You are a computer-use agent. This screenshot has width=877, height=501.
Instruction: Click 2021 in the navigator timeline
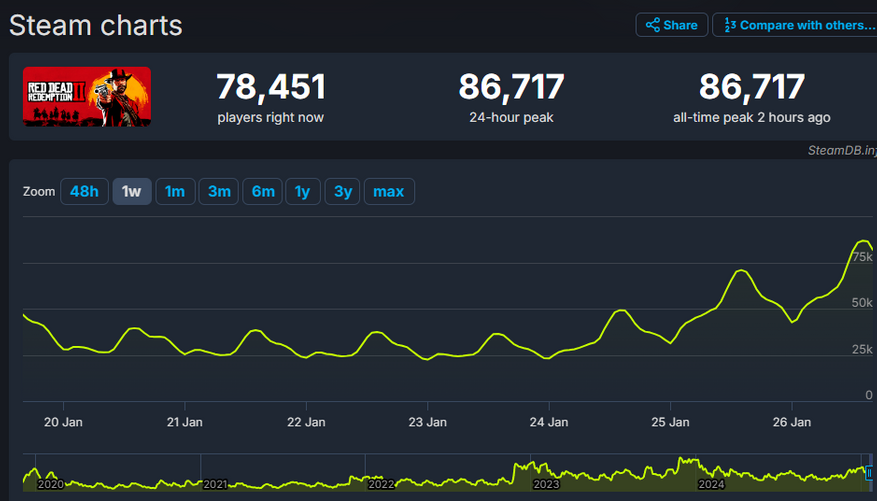pyautogui.click(x=215, y=484)
